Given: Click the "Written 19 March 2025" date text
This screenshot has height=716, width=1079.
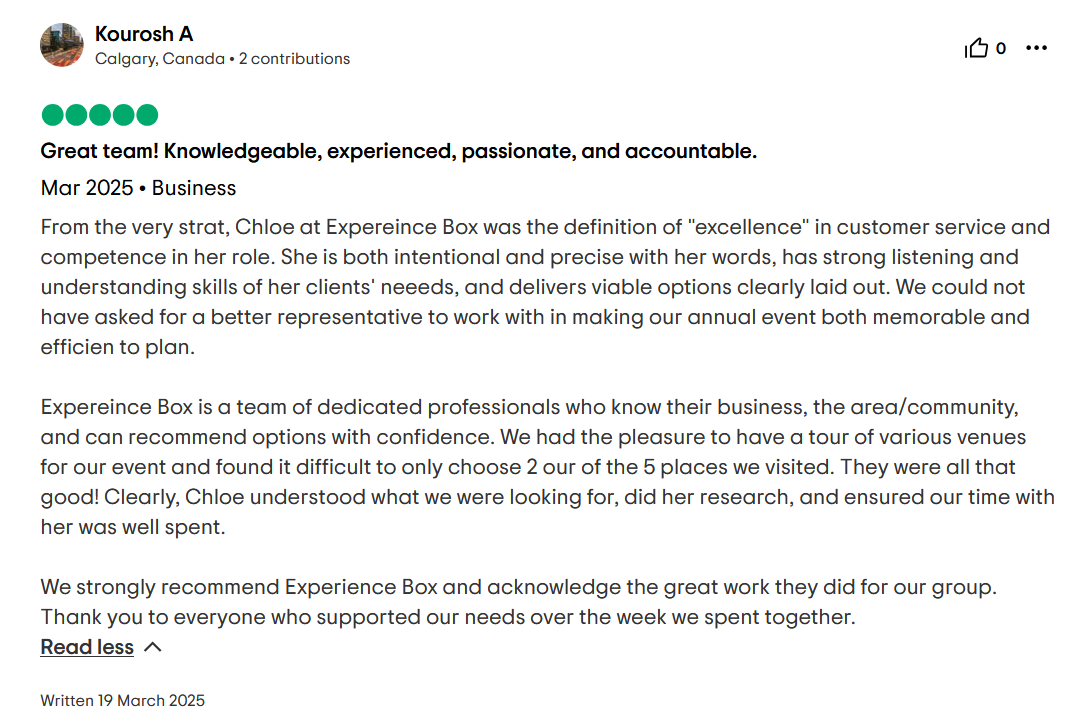Looking at the screenshot, I should tap(122, 700).
